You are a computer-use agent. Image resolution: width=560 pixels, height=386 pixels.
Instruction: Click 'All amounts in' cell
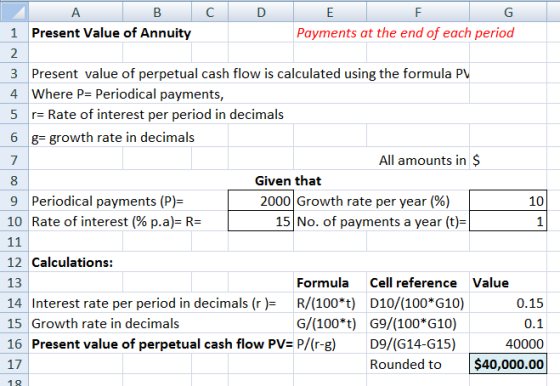(422, 160)
